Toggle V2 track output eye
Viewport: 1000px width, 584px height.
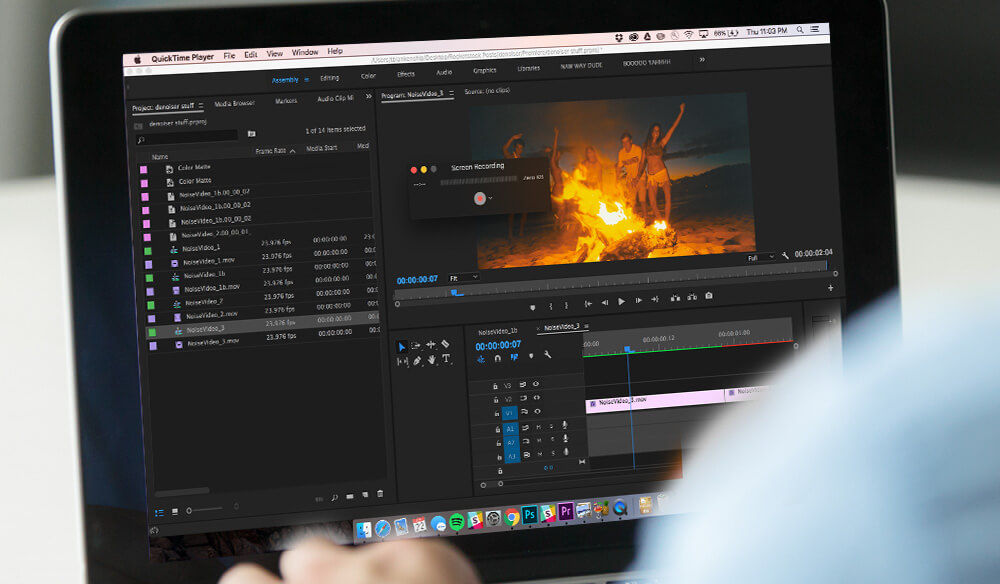coord(536,397)
